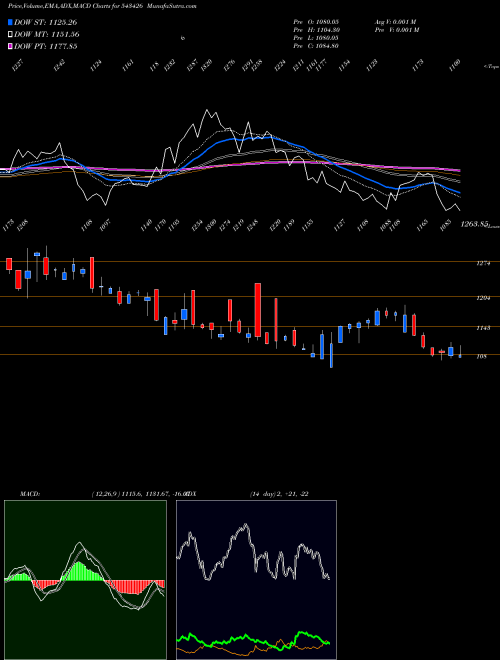Click the 'Pre O: 1080.05' value

pyautogui.click(x=316, y=22)
